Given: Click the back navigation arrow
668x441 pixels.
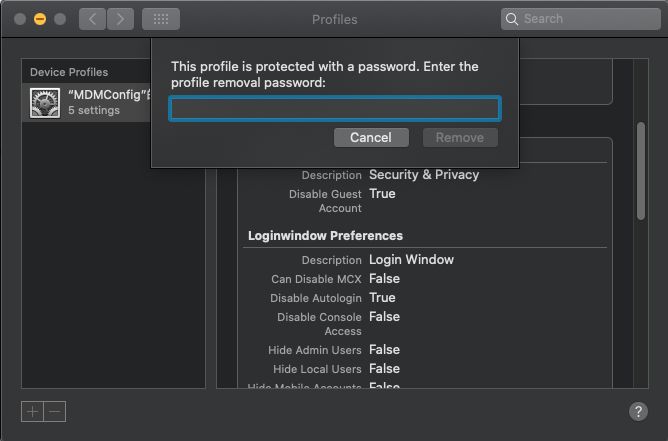Looking at the screenshot, I should click(91, 19).
